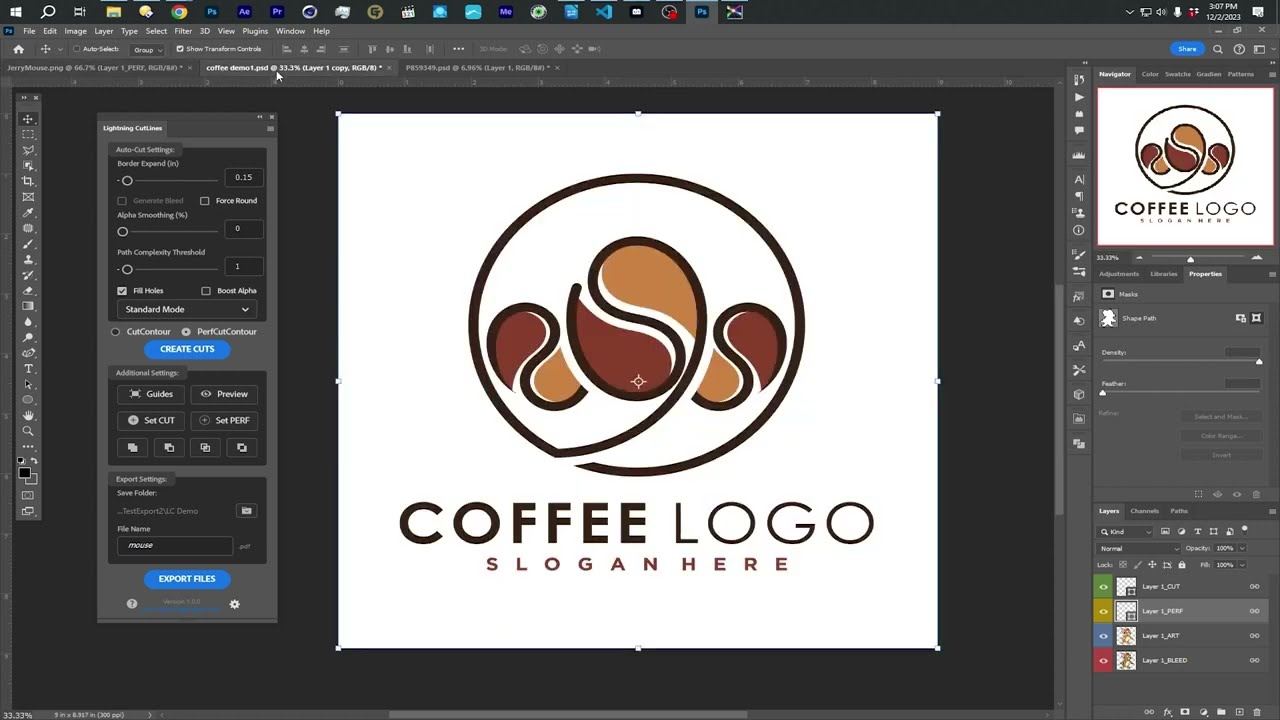Open the Group dropdown in the options bar
The height and width of the screenshot is (720, 1280).
(x=147, y=49)
